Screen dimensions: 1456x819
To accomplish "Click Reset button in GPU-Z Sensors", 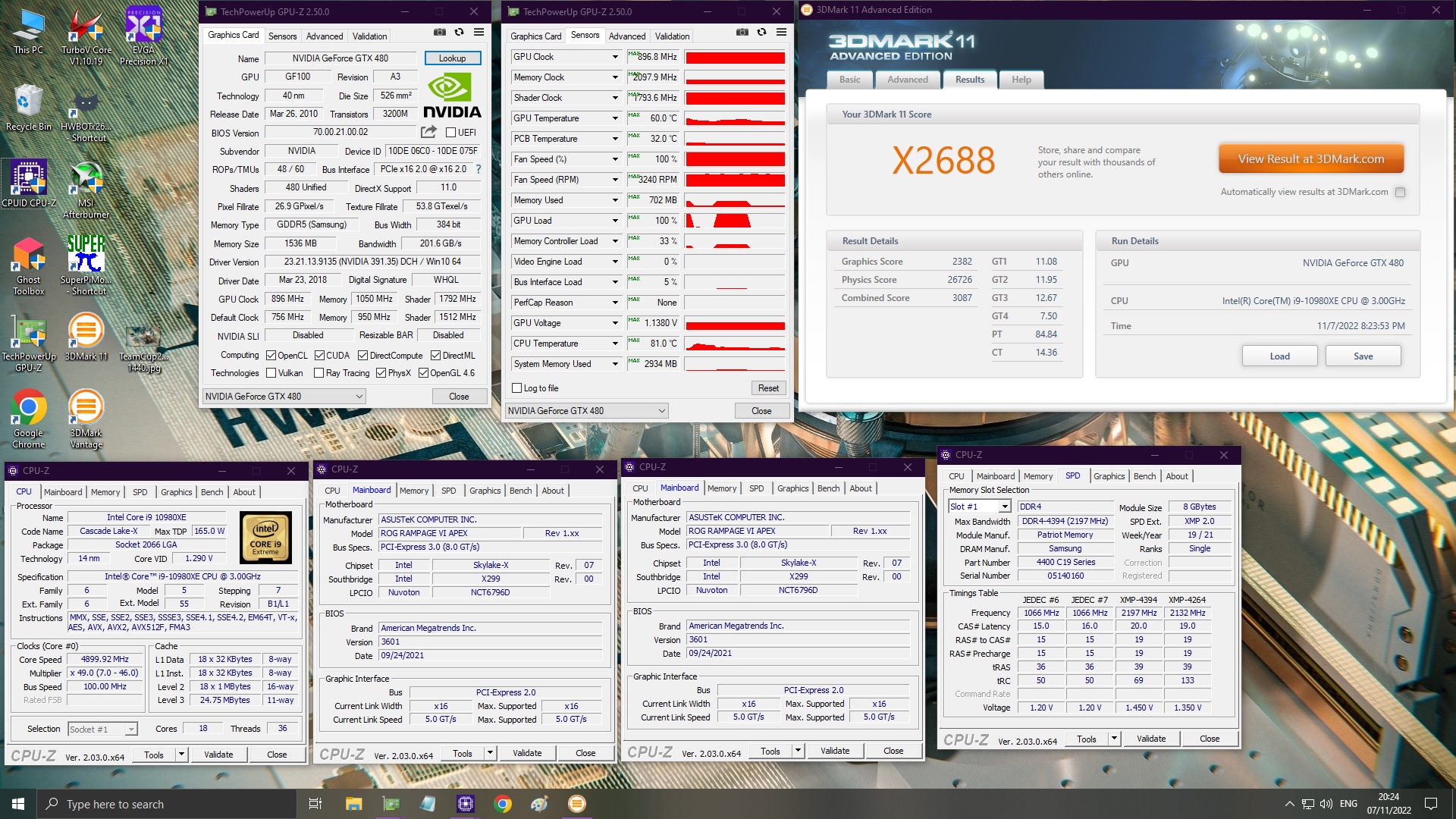I will 768,388.
